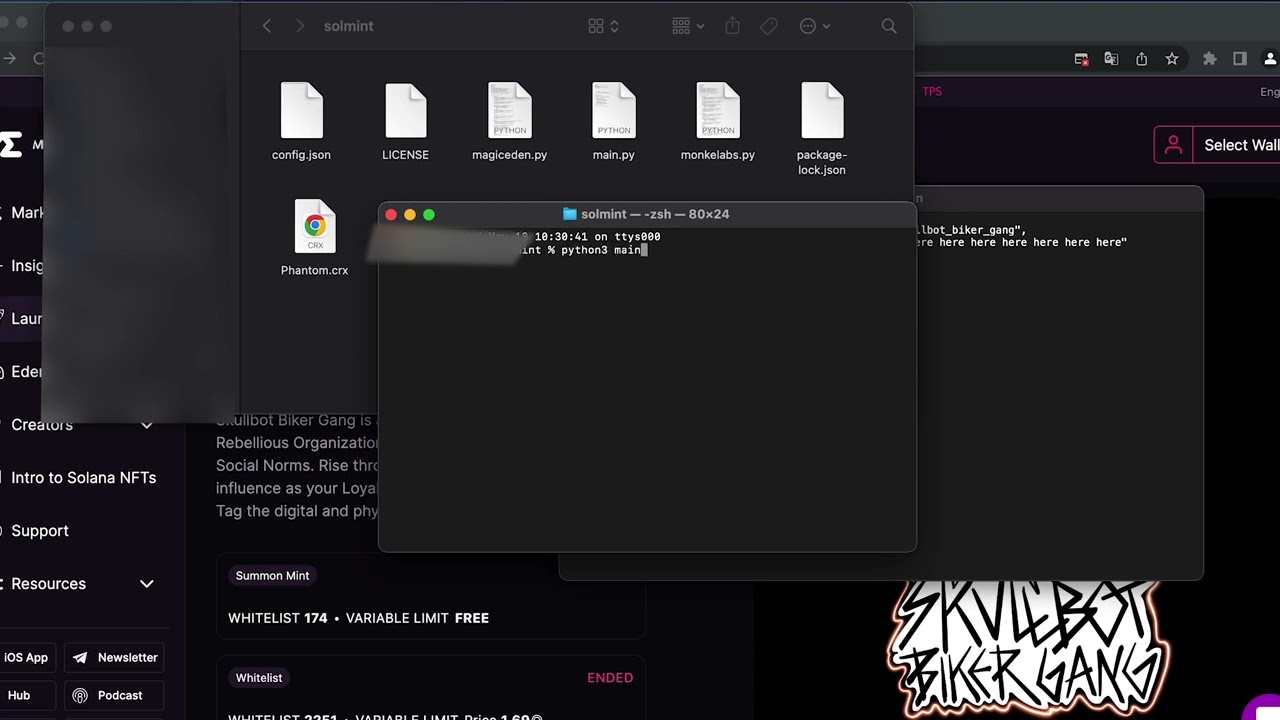
Task: Select the LICENSE file icon in Finder
Action: [x=405, y=110]
